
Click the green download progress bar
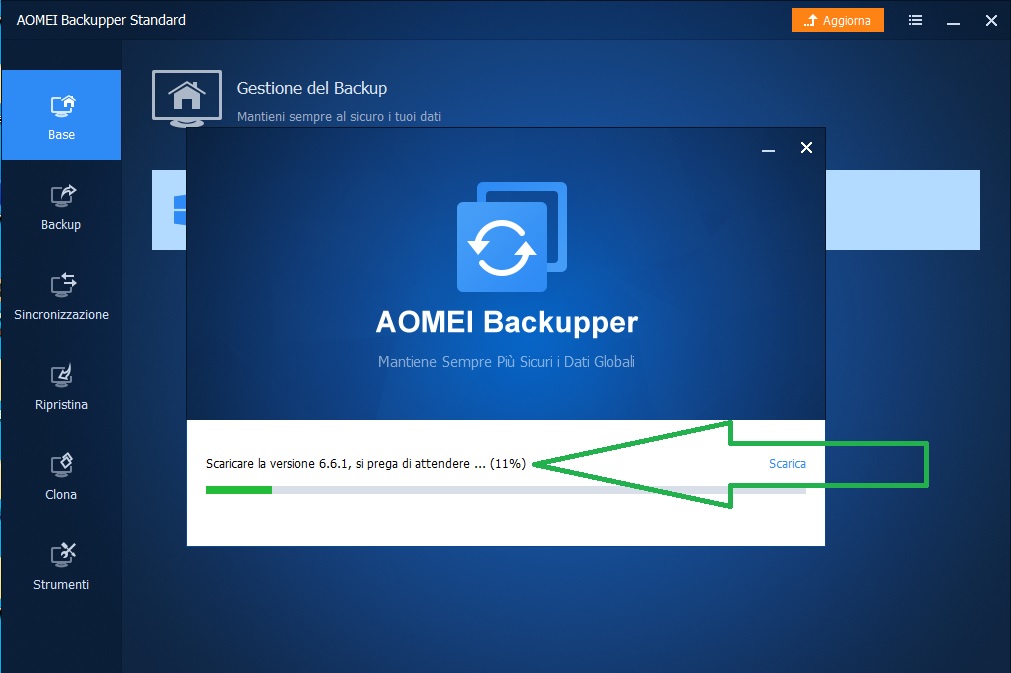(x=239, y=490)
